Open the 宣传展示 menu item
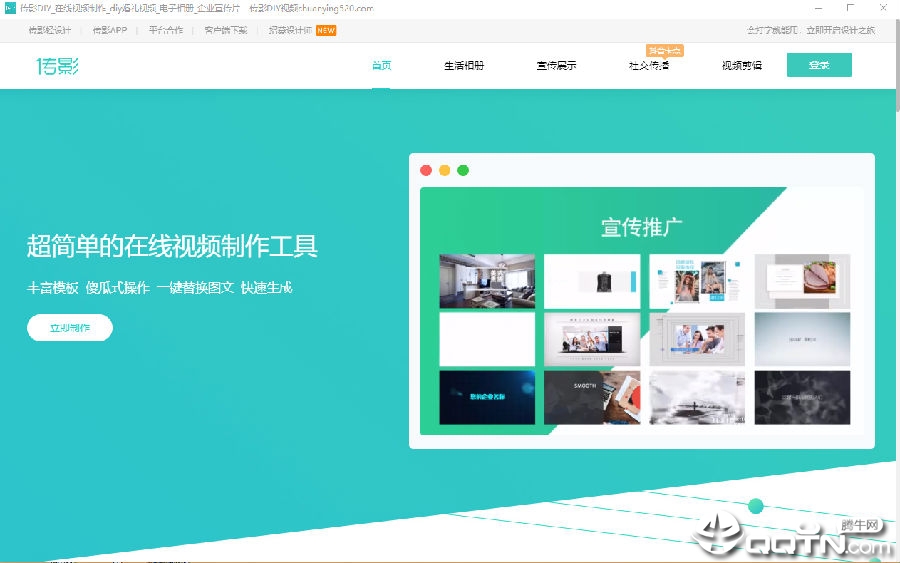Viewport: 900px width, 563px height. pos(556,65)
